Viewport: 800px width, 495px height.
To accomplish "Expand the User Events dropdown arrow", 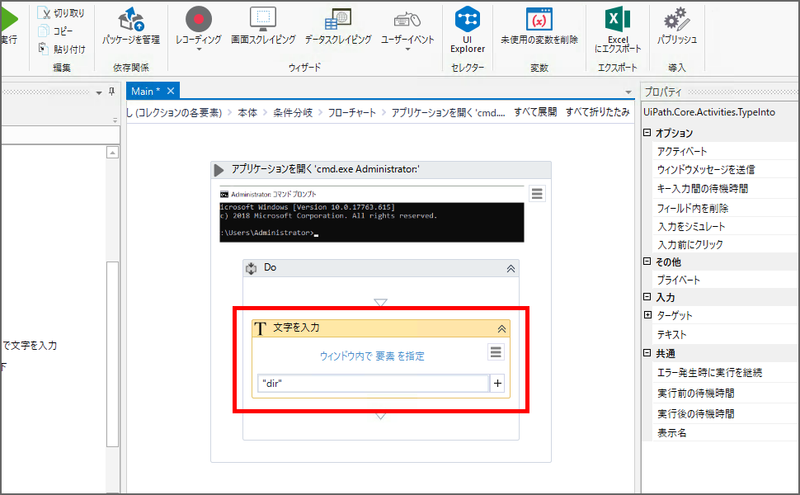I will point(407,50).
